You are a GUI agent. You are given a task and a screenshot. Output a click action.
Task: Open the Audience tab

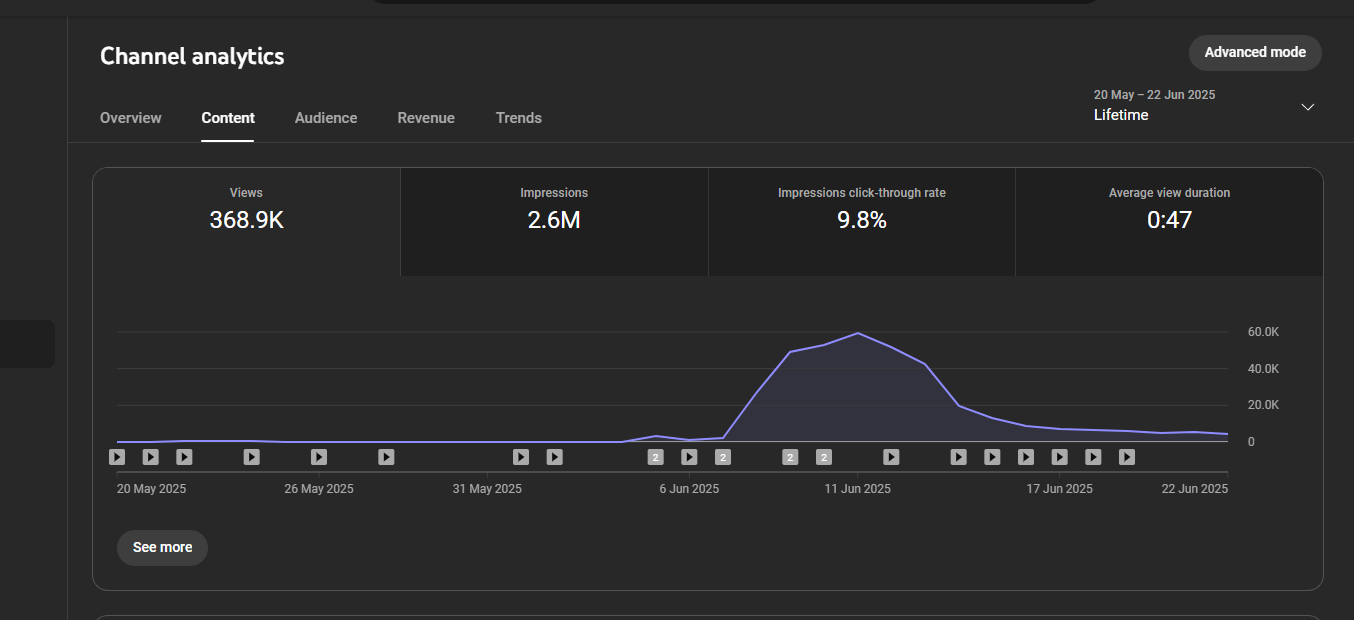pos(326,118)
